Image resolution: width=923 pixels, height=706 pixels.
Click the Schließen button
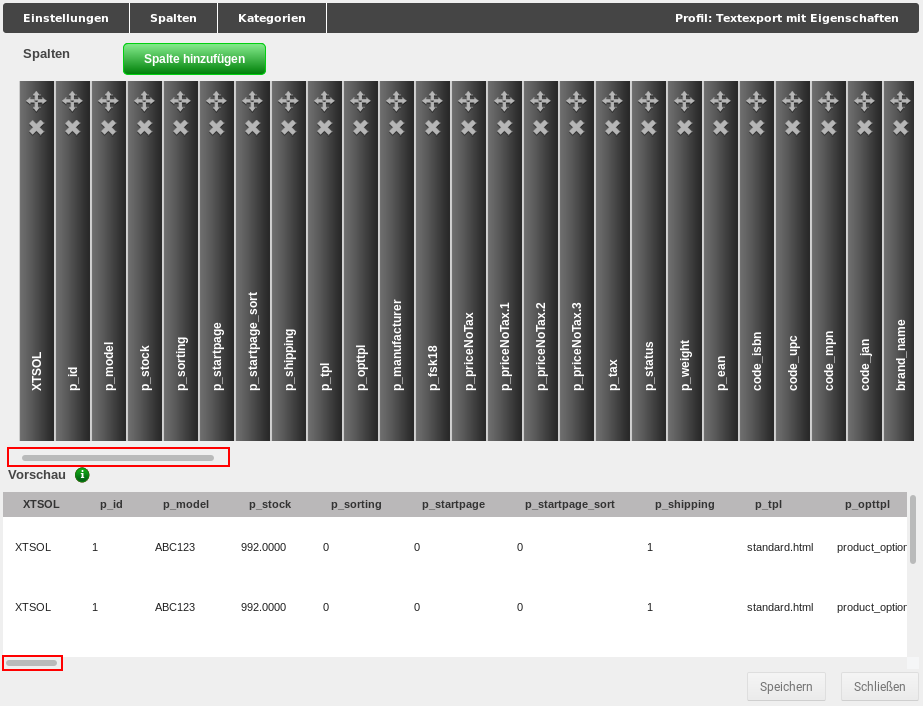click(878, 686)
